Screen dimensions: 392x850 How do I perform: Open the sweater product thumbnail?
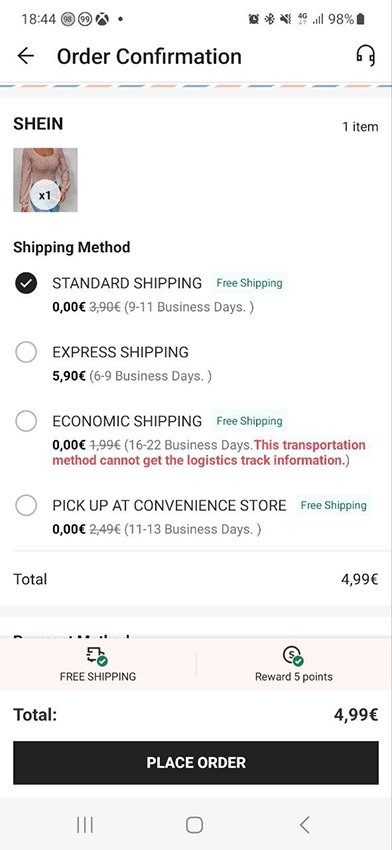[x=46, y=179]
